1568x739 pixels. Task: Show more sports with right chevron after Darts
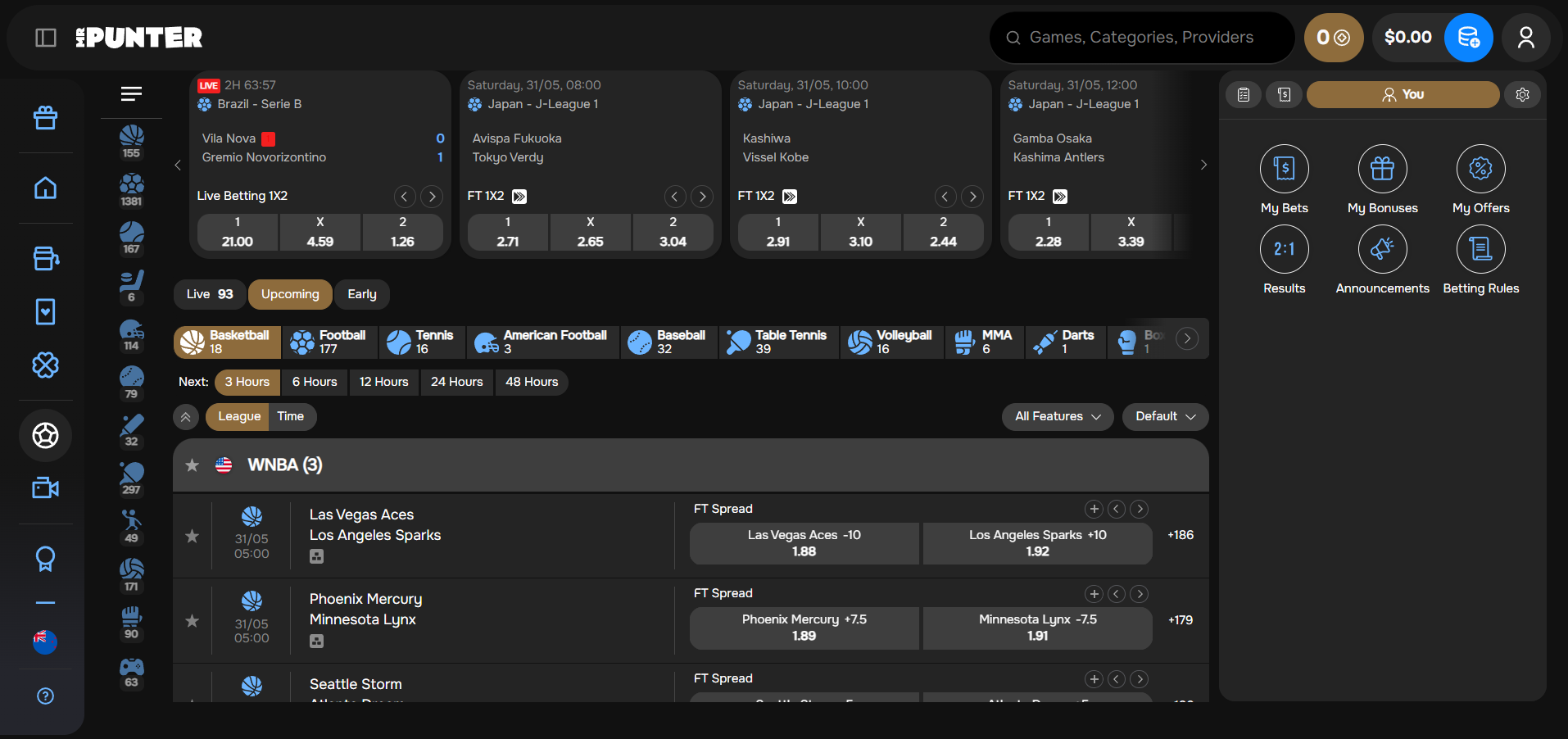coord(1187,338)
